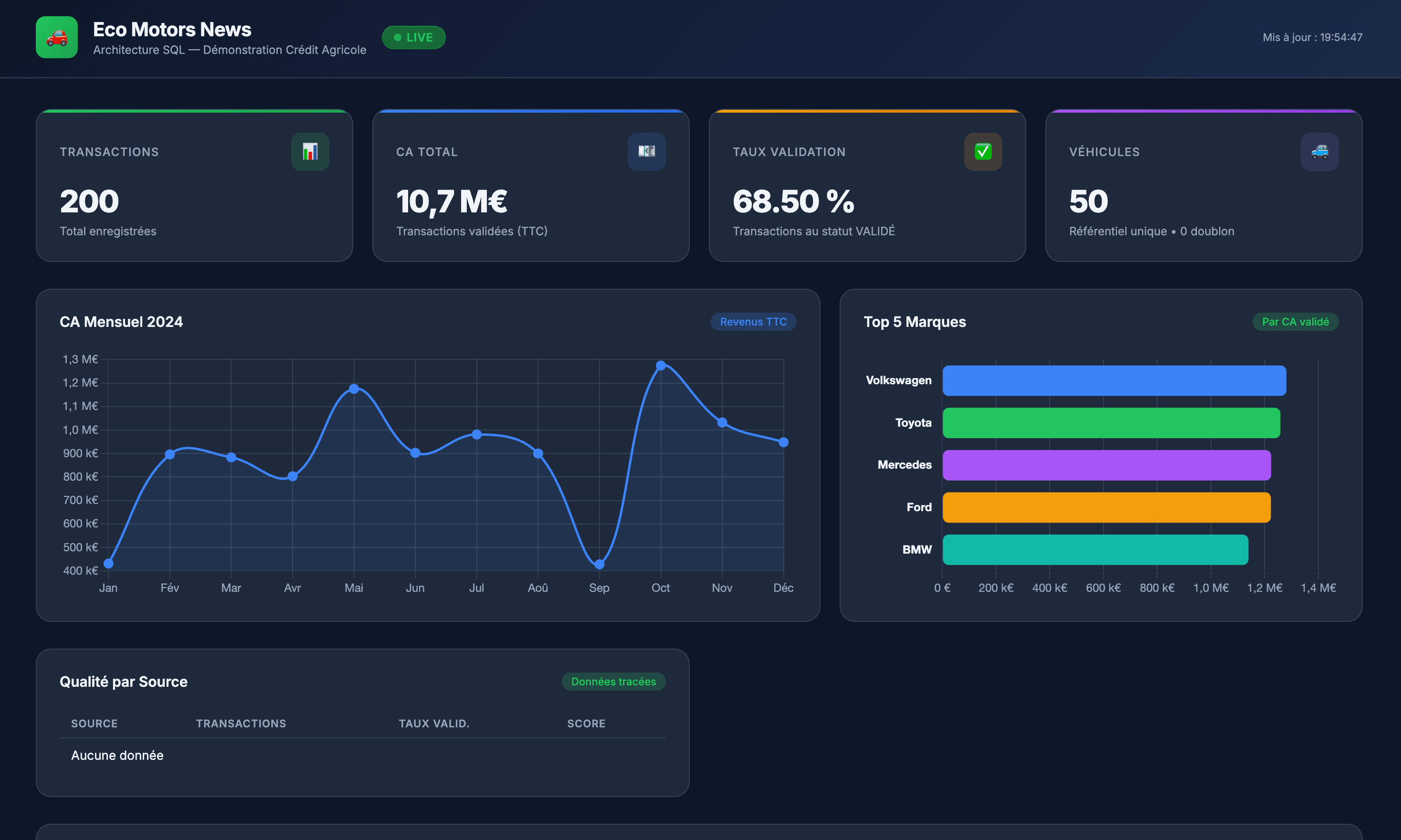Image resolution: width=1401 pixels, height=840 pixels.
Task: Click the CA Total banknote icon
Action: click(x=646, y=152)
